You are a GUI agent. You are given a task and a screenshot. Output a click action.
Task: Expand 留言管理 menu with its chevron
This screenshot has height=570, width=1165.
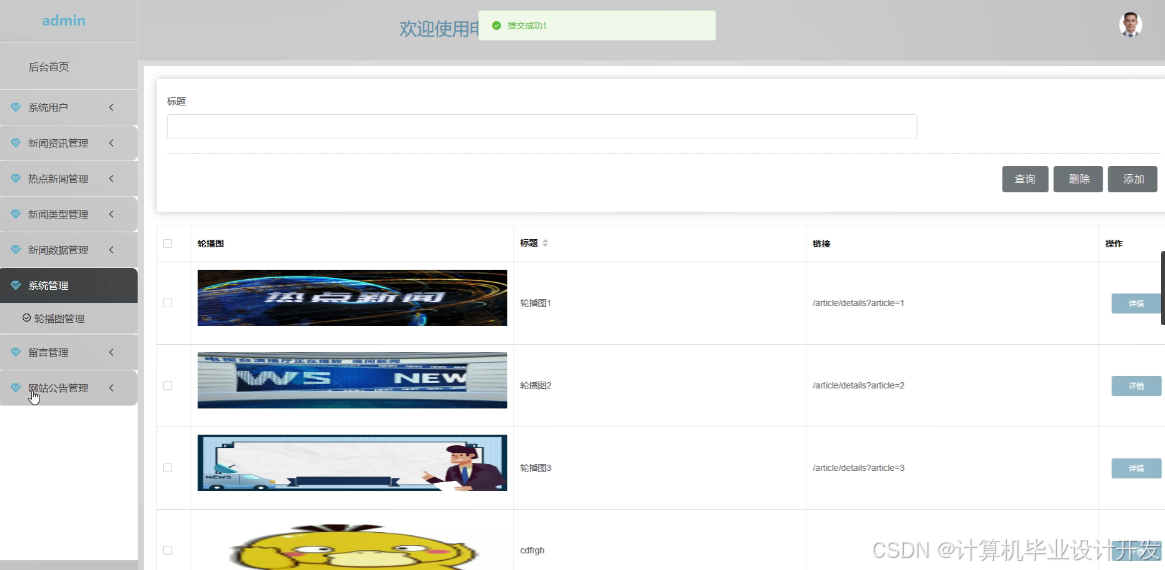tap(111, 352)
